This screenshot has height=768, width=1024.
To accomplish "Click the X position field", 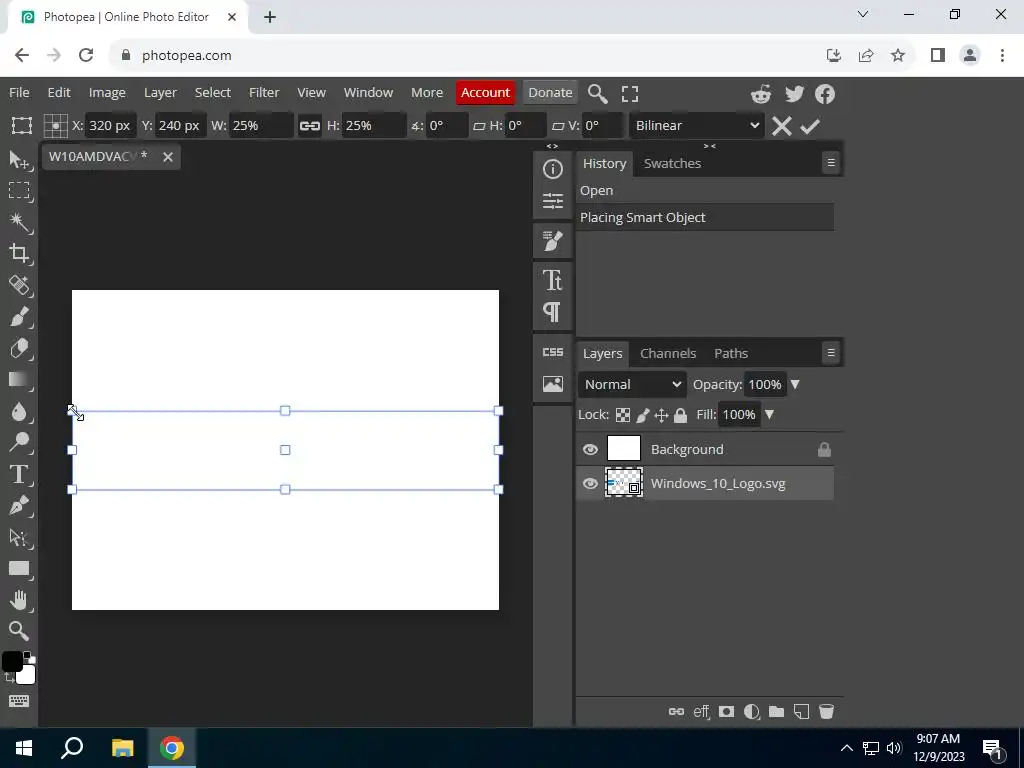I will 110,125.
